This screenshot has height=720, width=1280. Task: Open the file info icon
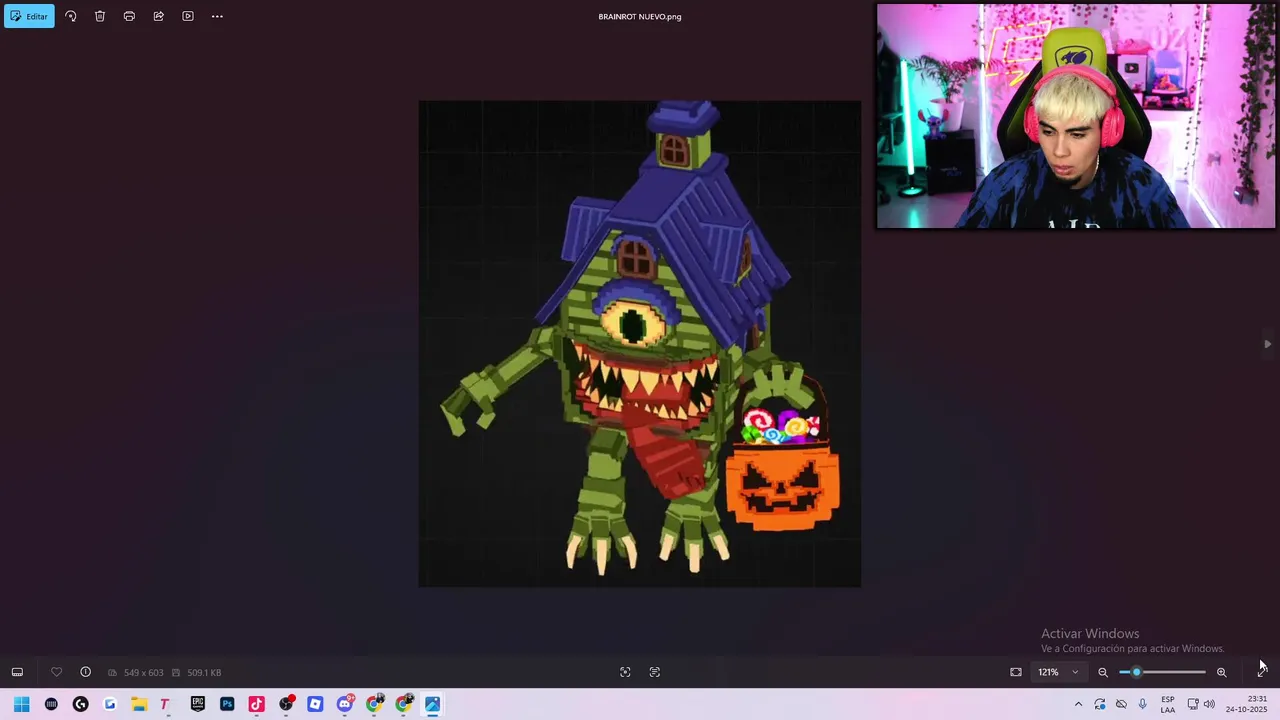coord(85,672)
